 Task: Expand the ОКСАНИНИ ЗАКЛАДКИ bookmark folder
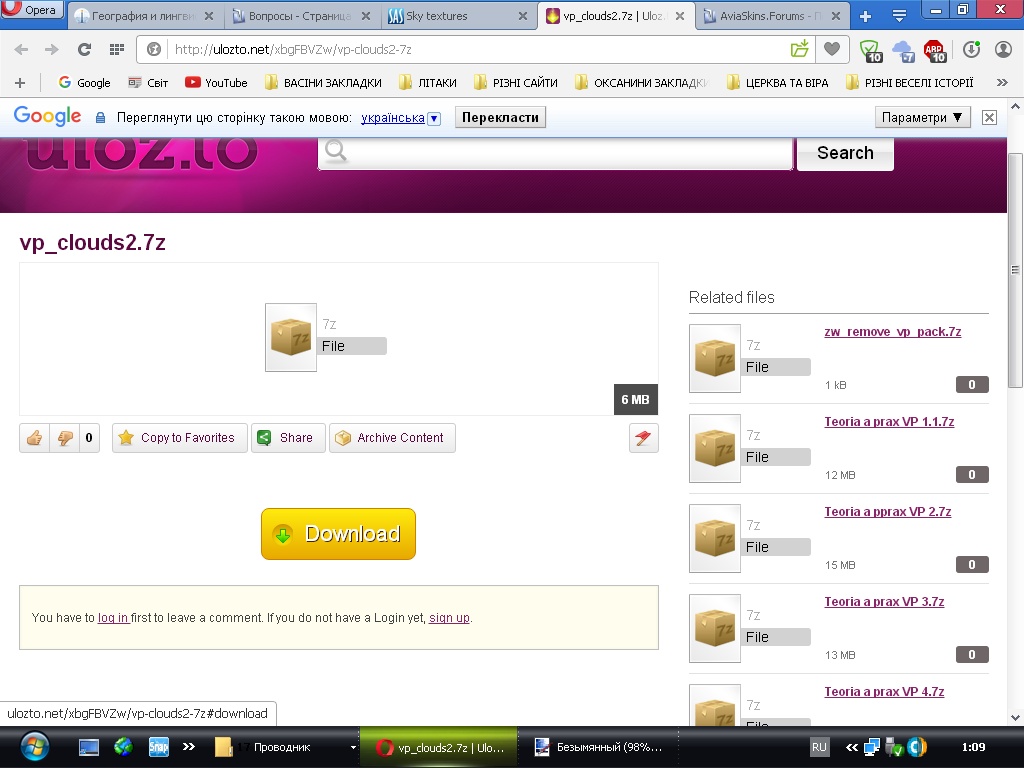[x=641, y=83]
